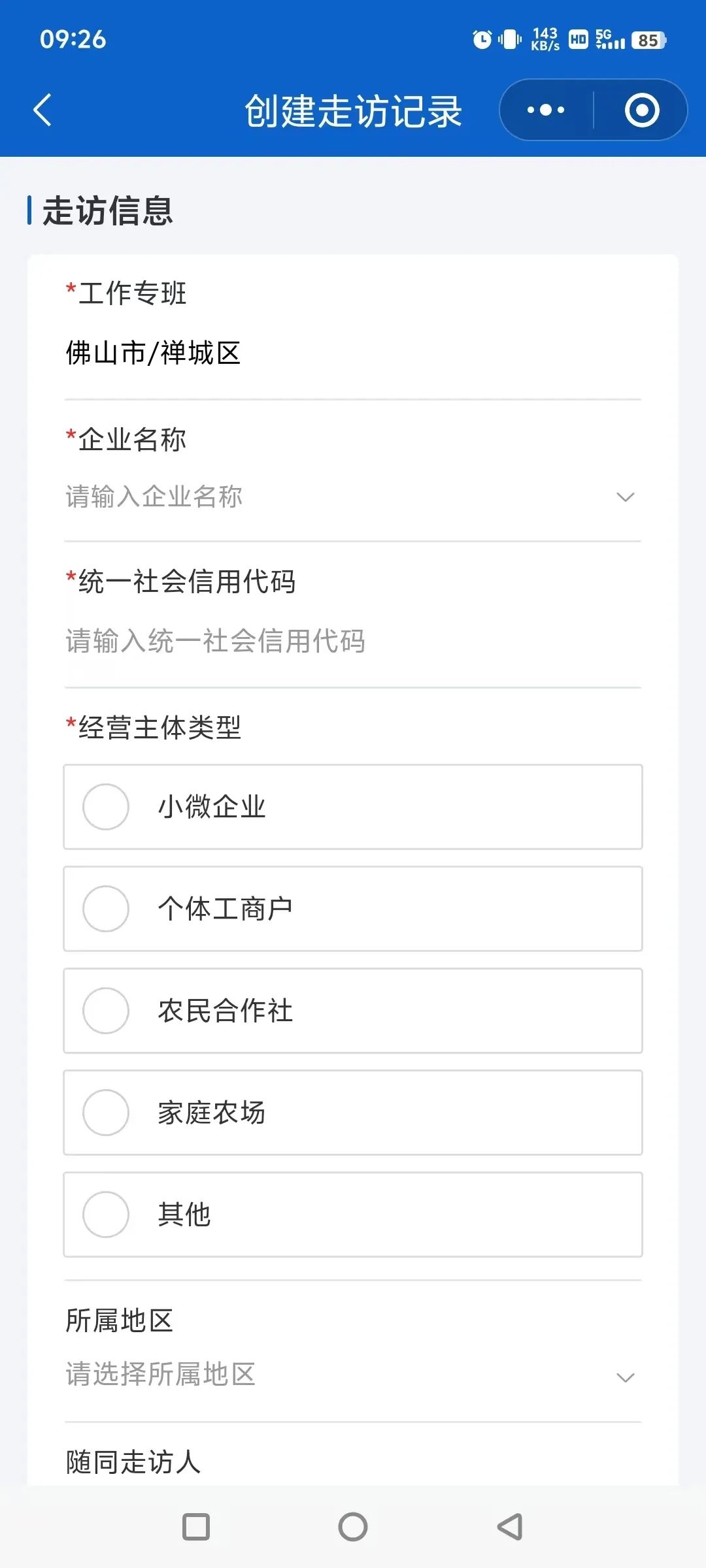Tap the 佛山市/禅城区 work group value
706x1568 pixels.
154,353
